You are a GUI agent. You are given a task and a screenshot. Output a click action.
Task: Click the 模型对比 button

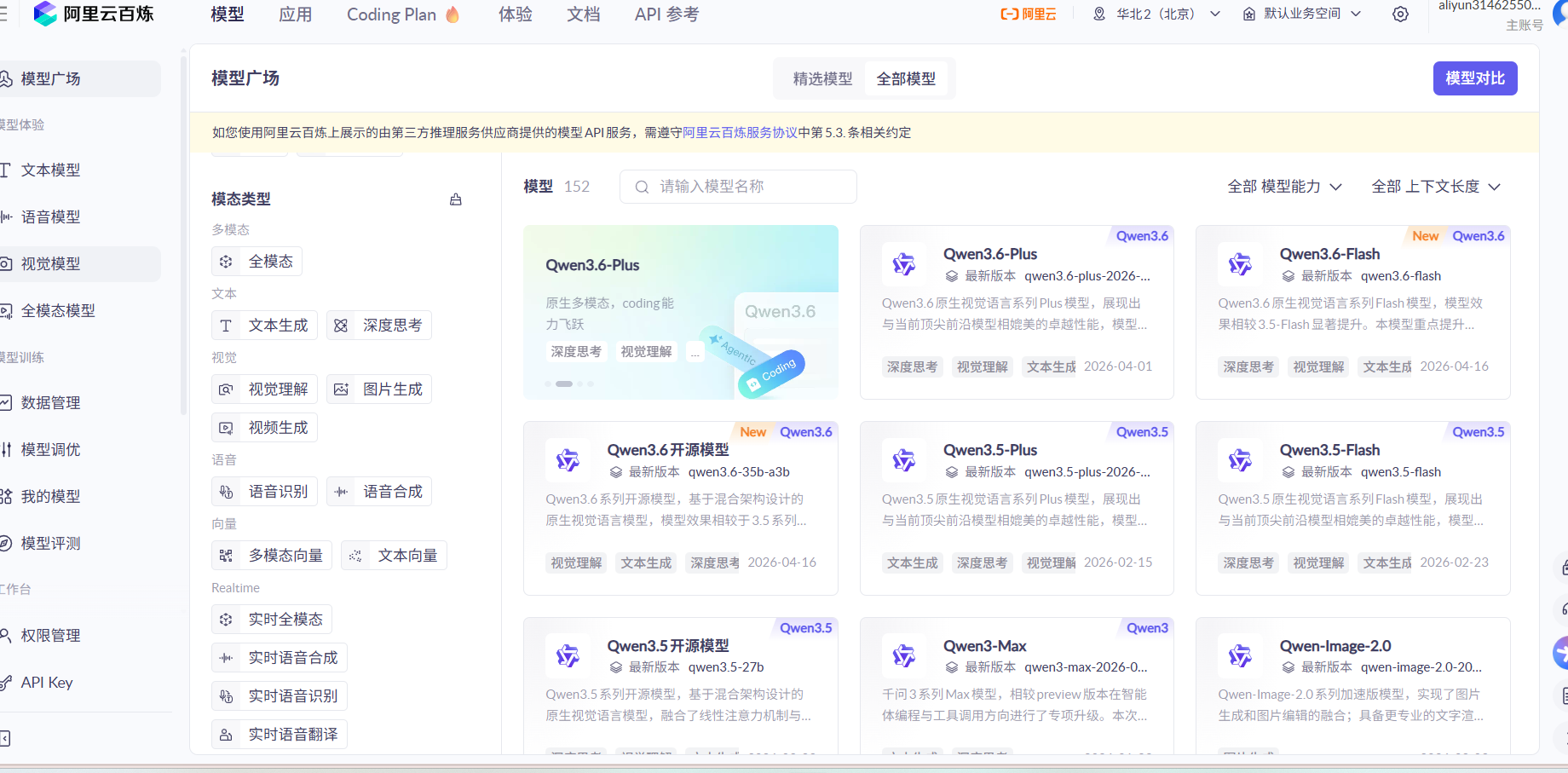click(x=1475, y=78)
